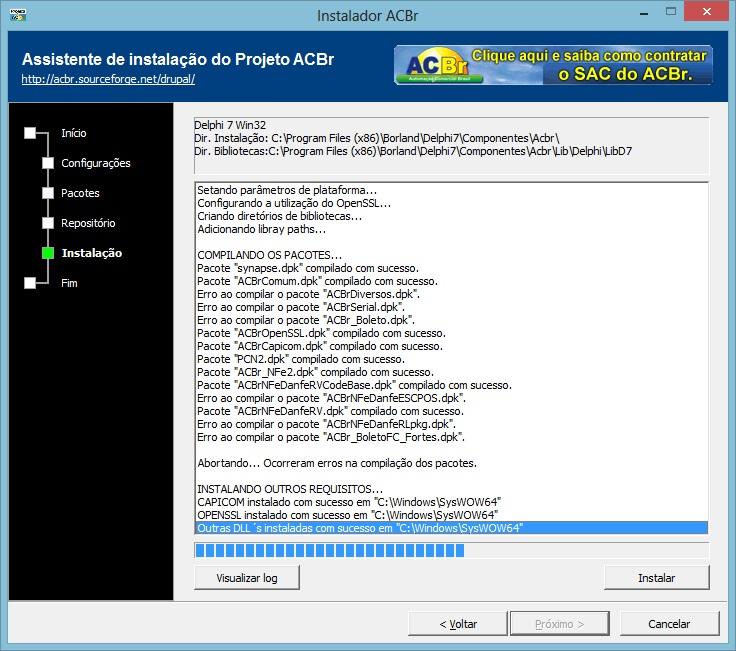This screenshot has width=736, height=651.
Task: Open the acbr.sourceforge.net/drupal link
Action: tap(108, 79)
